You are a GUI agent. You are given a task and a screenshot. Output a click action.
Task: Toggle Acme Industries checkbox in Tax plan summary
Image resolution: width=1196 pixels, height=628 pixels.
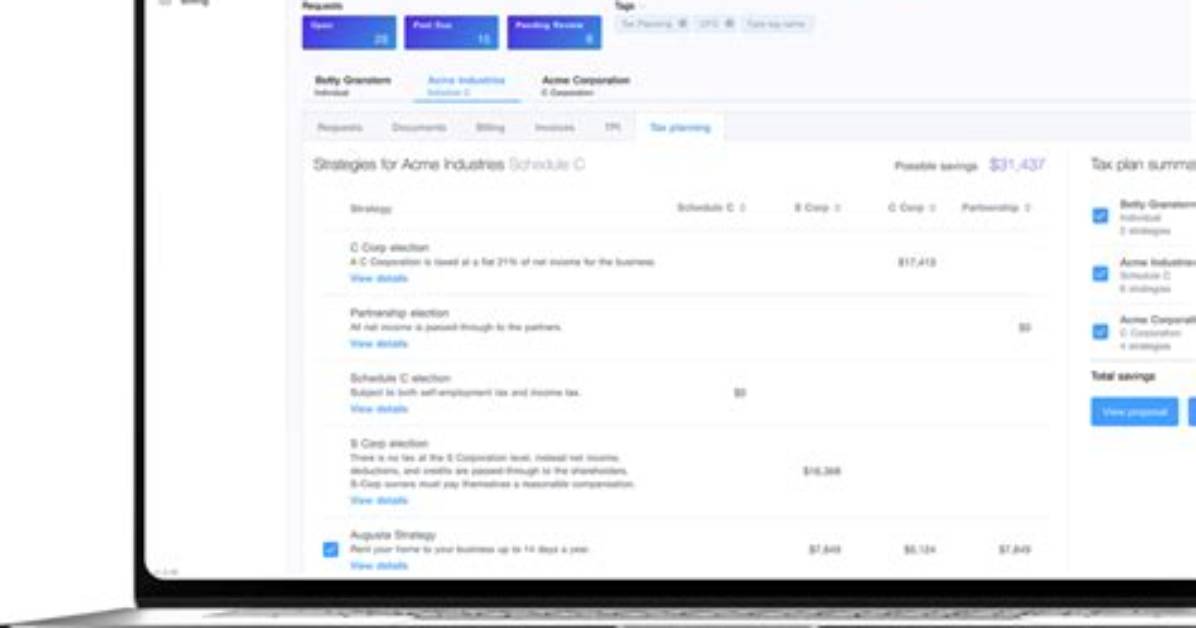point(1100,273)
